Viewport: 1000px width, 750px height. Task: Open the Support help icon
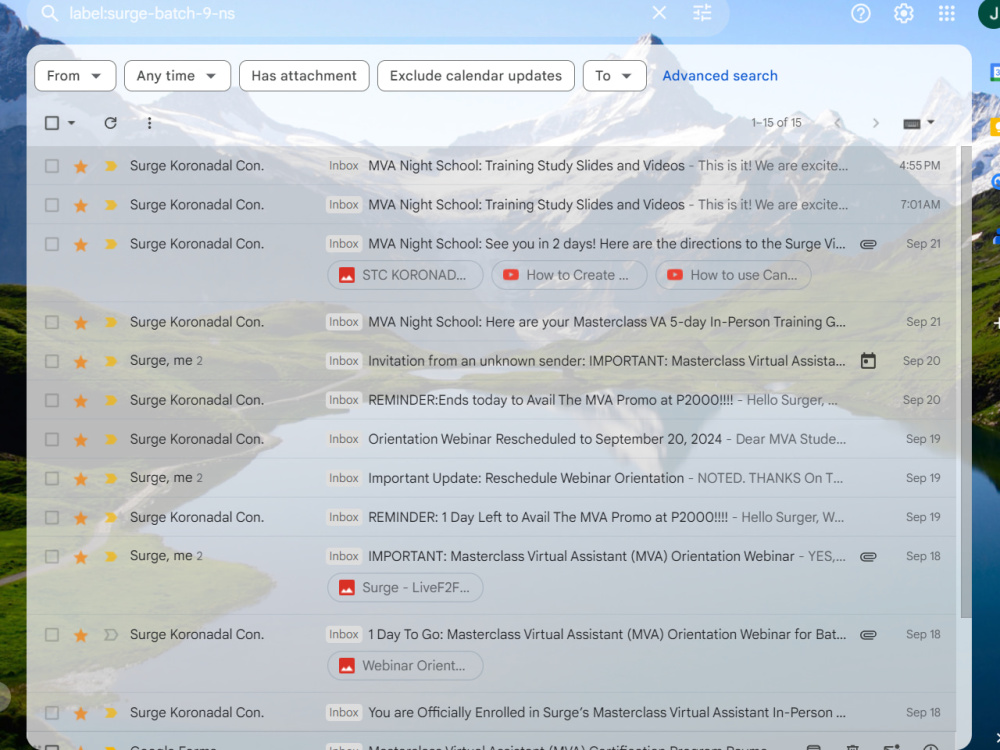[x=860, y=13]
